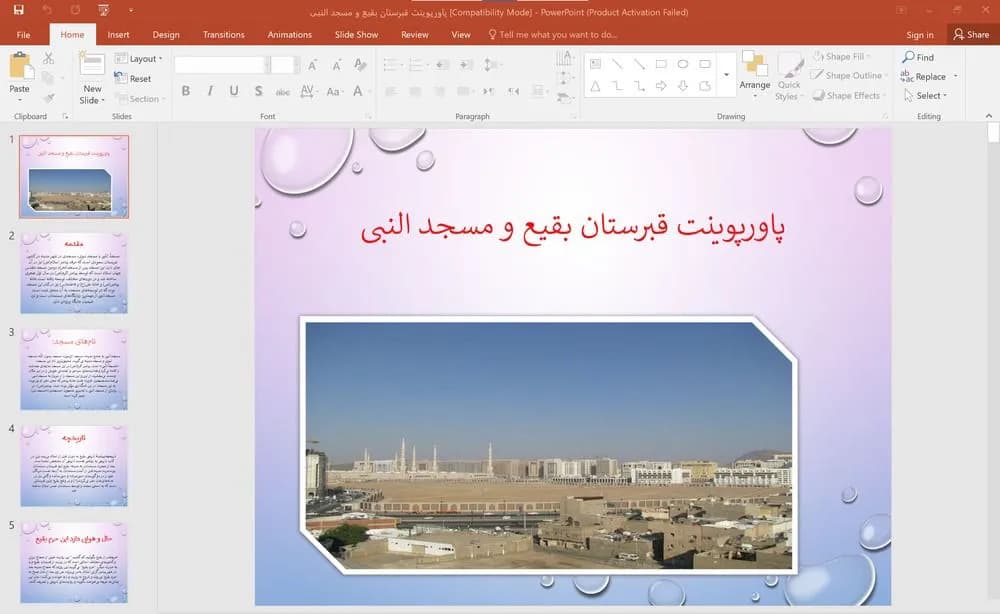The height and width of the screenshot is (614, 1000).
Task: Click the Text Direction icon
Action: [x=564, y=59]
